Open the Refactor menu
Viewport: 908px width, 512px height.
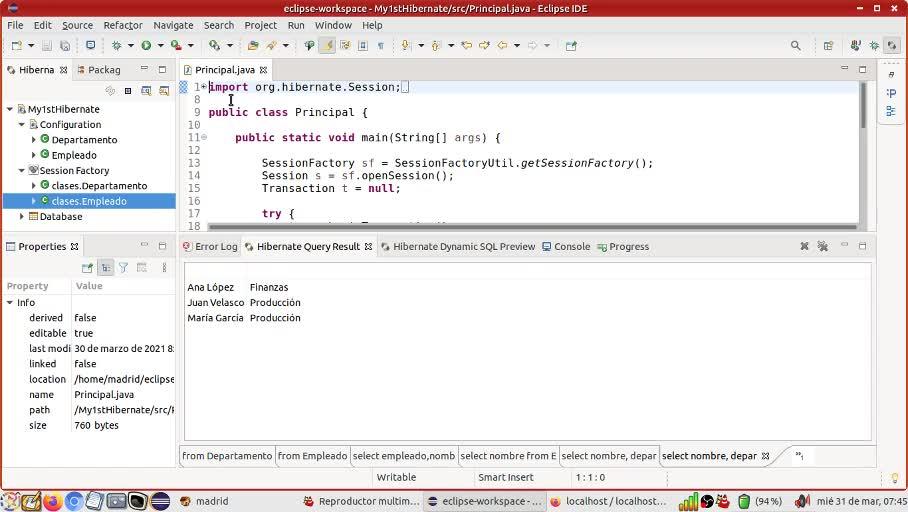(x=122, y=25)
